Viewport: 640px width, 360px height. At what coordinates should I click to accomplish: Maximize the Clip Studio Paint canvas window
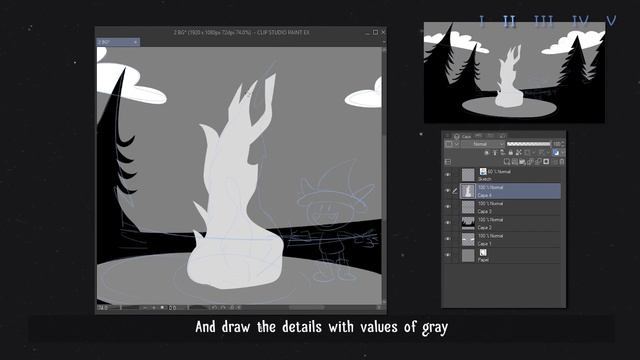click(375, 32)
